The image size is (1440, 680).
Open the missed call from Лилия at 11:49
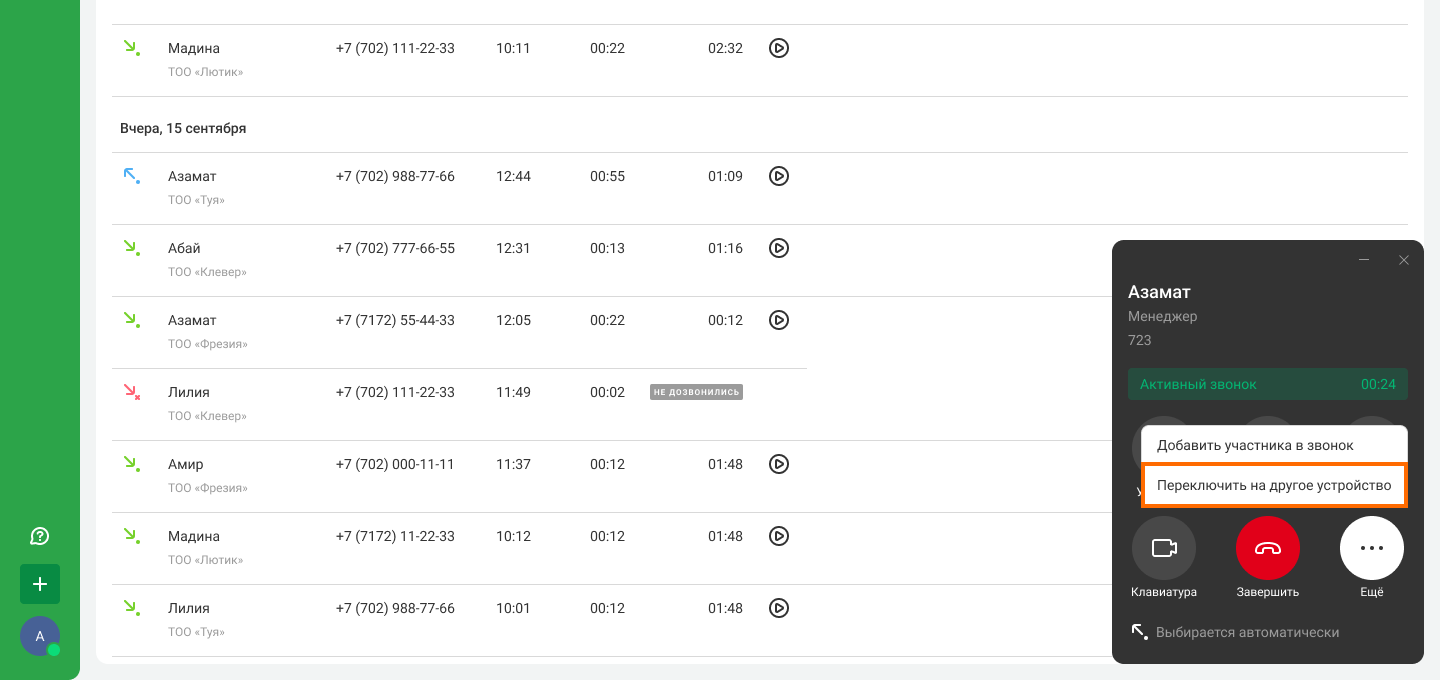(x=189, y=392)
